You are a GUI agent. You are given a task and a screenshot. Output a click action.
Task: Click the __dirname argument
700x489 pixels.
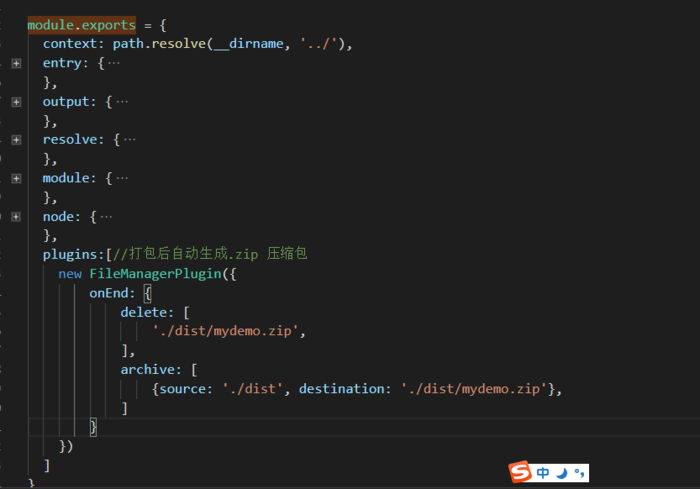coord(249,44)
